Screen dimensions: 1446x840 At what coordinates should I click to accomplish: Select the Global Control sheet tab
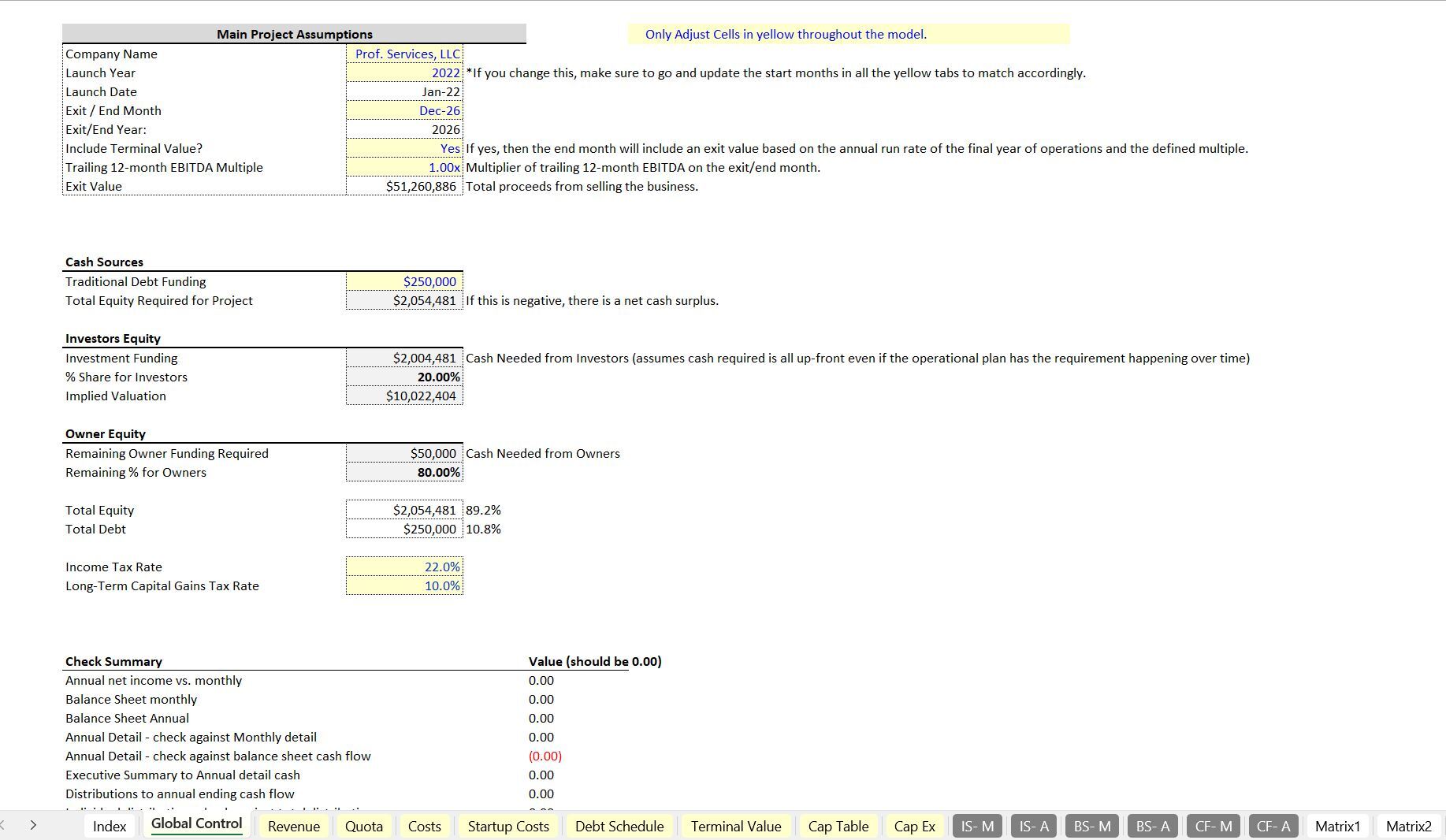[x=196, y=824]
